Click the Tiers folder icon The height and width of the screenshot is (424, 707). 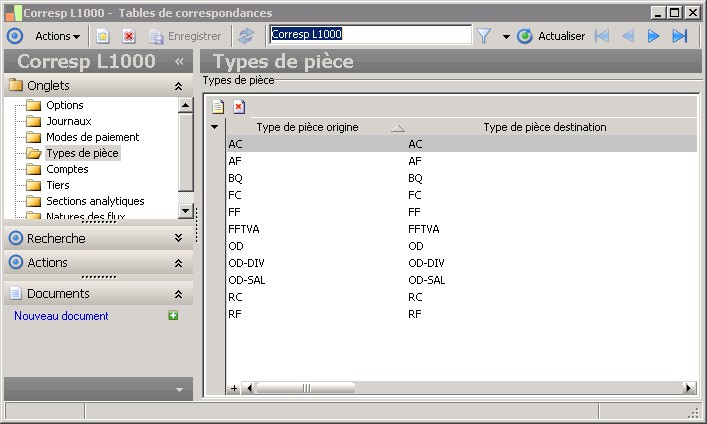33,185
